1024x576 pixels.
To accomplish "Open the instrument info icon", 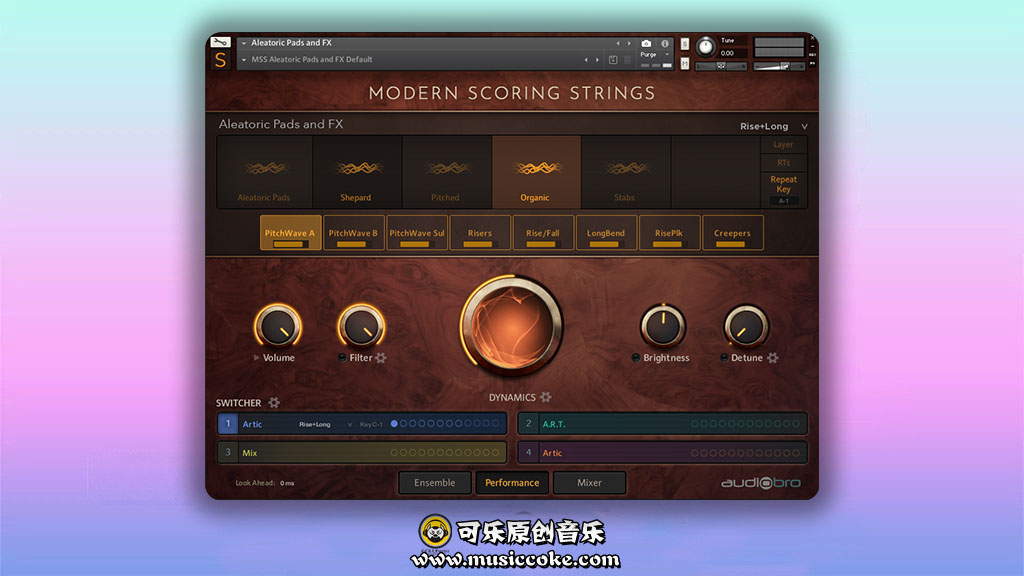I will coord(665,43).
